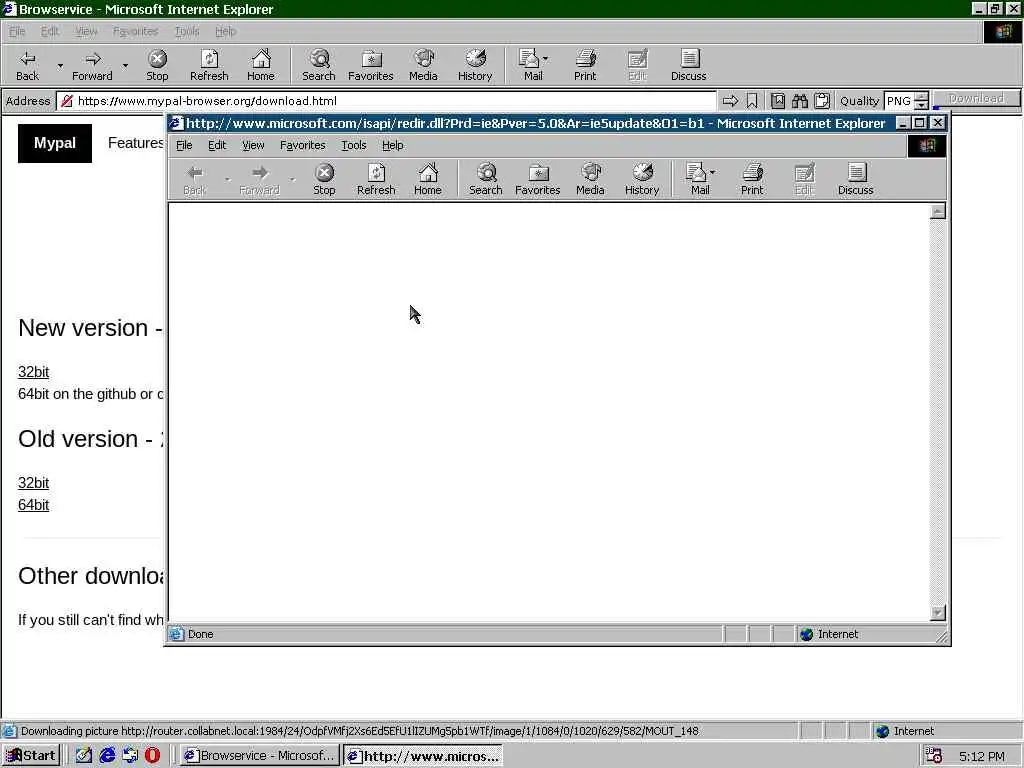Open Favorites in the front microsoft.com window
This screenshot has width=1024, height=768.
(537, 180)
